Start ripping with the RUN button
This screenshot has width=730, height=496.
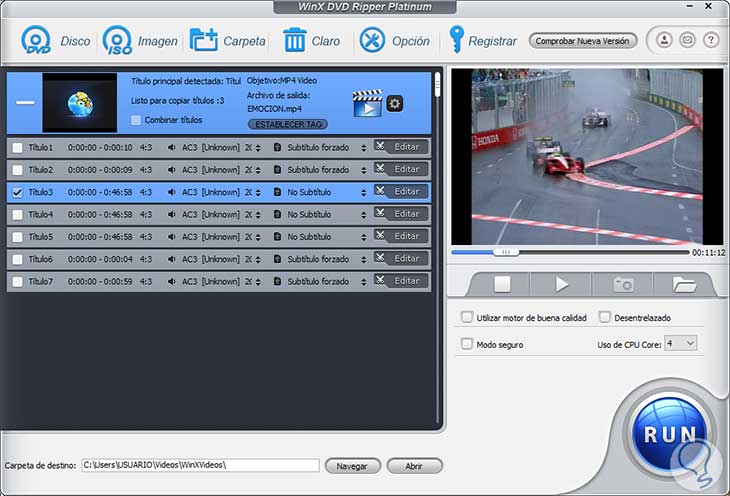coord(669,434)
